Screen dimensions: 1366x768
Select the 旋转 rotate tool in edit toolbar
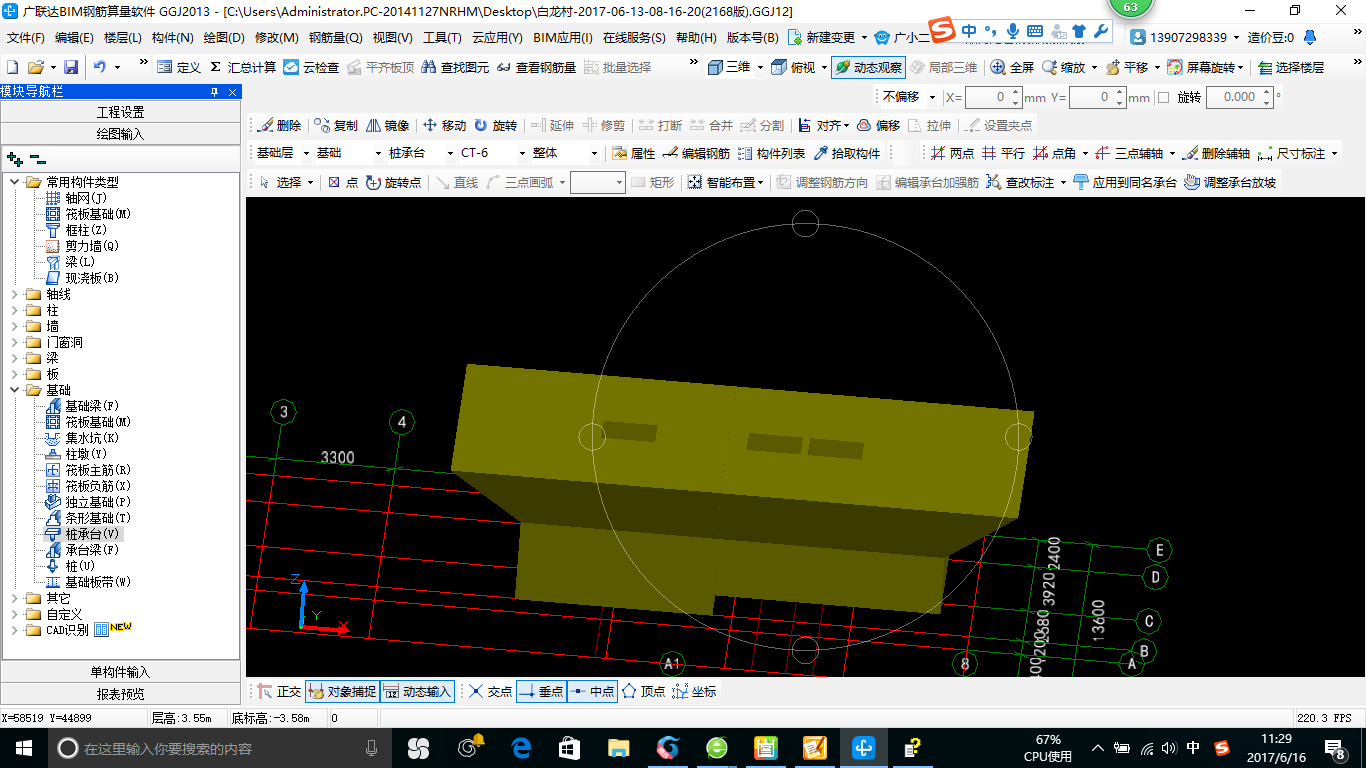coord(496,125)
